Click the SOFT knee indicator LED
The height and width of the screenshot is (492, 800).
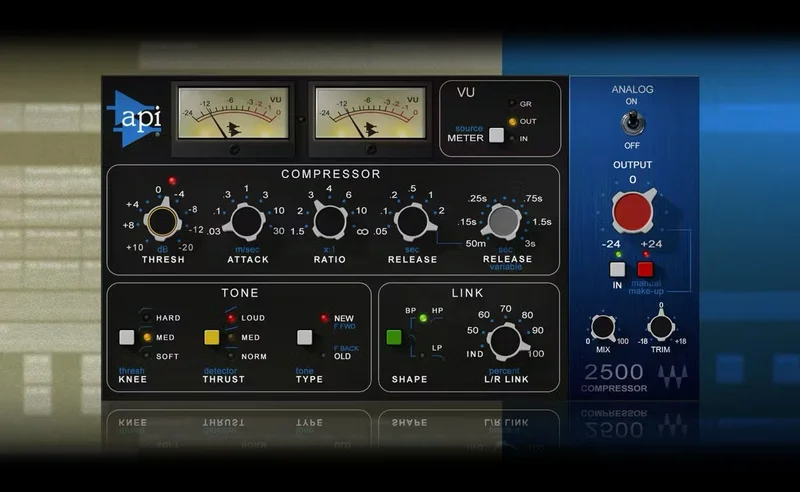click(146, 356)
